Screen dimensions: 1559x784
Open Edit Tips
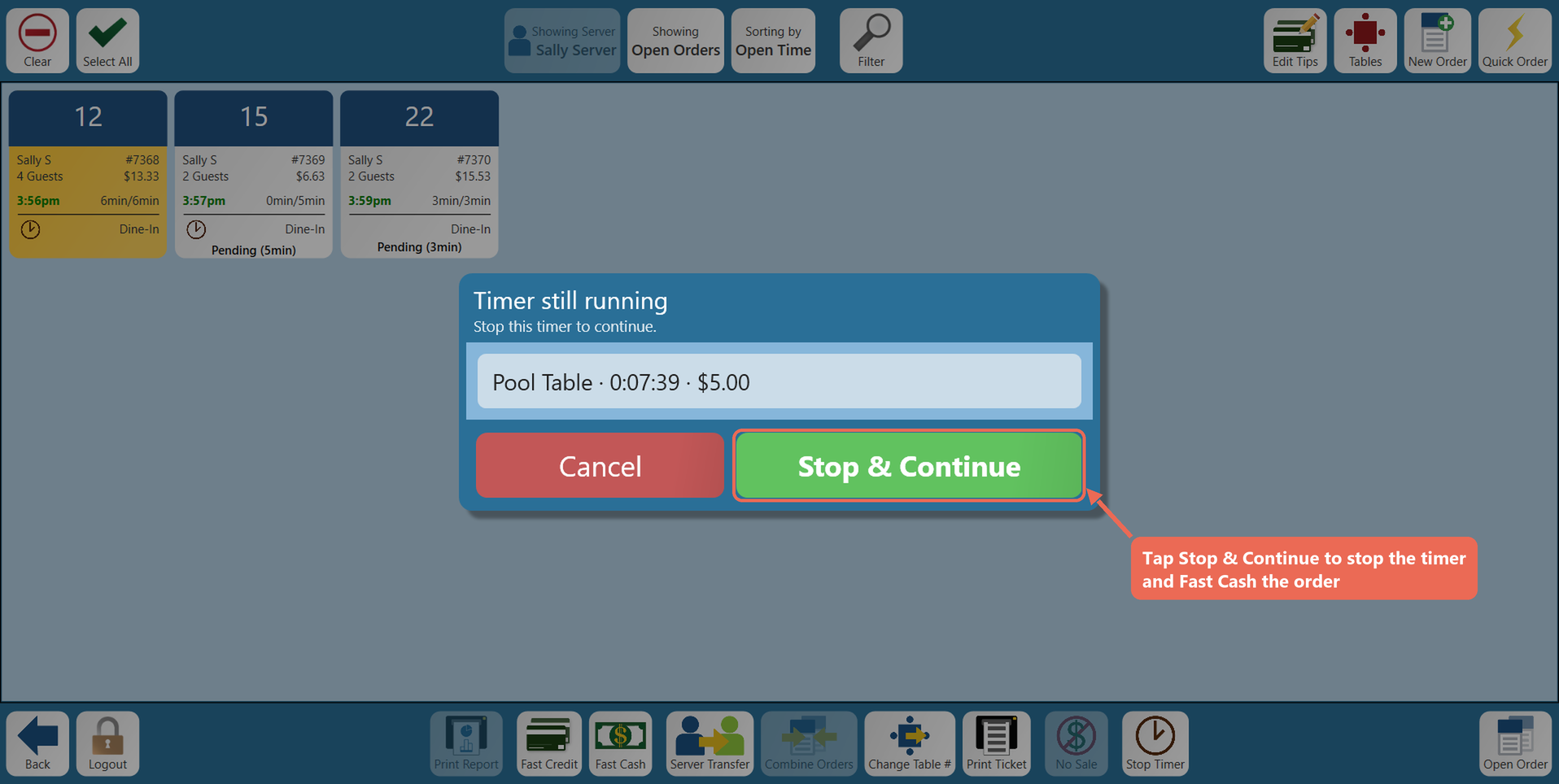[x=1295, y=41]
